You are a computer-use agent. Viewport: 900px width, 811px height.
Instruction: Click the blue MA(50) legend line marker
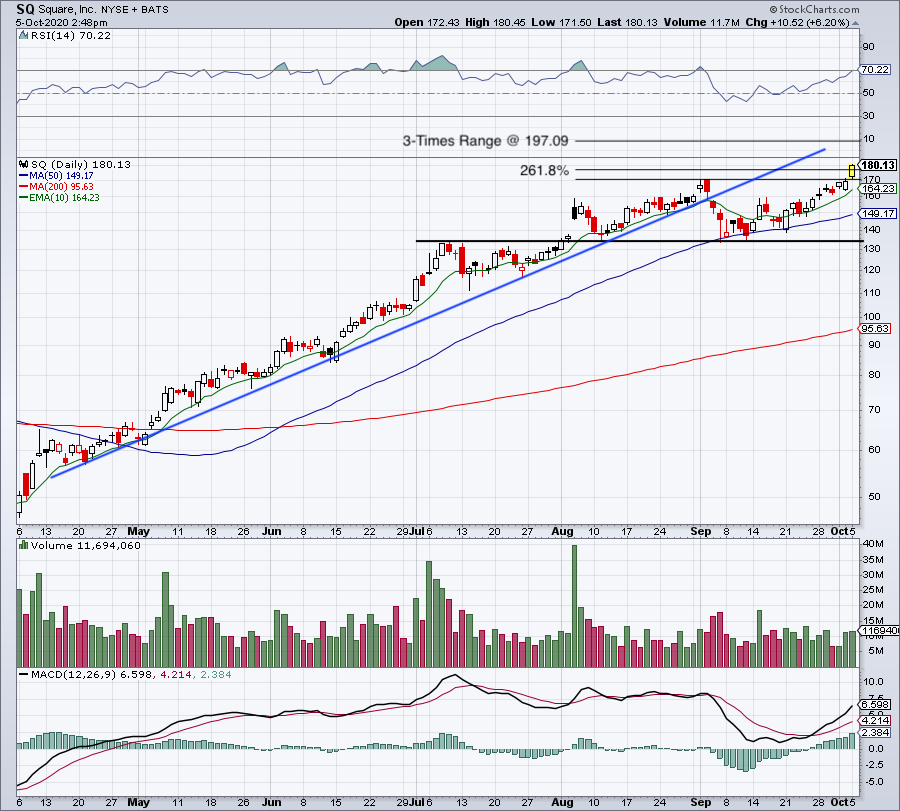[x=24, y=176]
